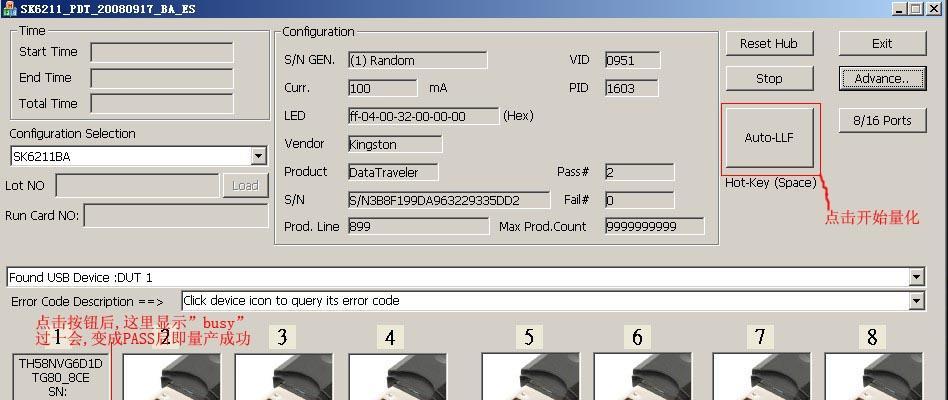Click the Product field showing DataTraveler

[x=393, y=172]
